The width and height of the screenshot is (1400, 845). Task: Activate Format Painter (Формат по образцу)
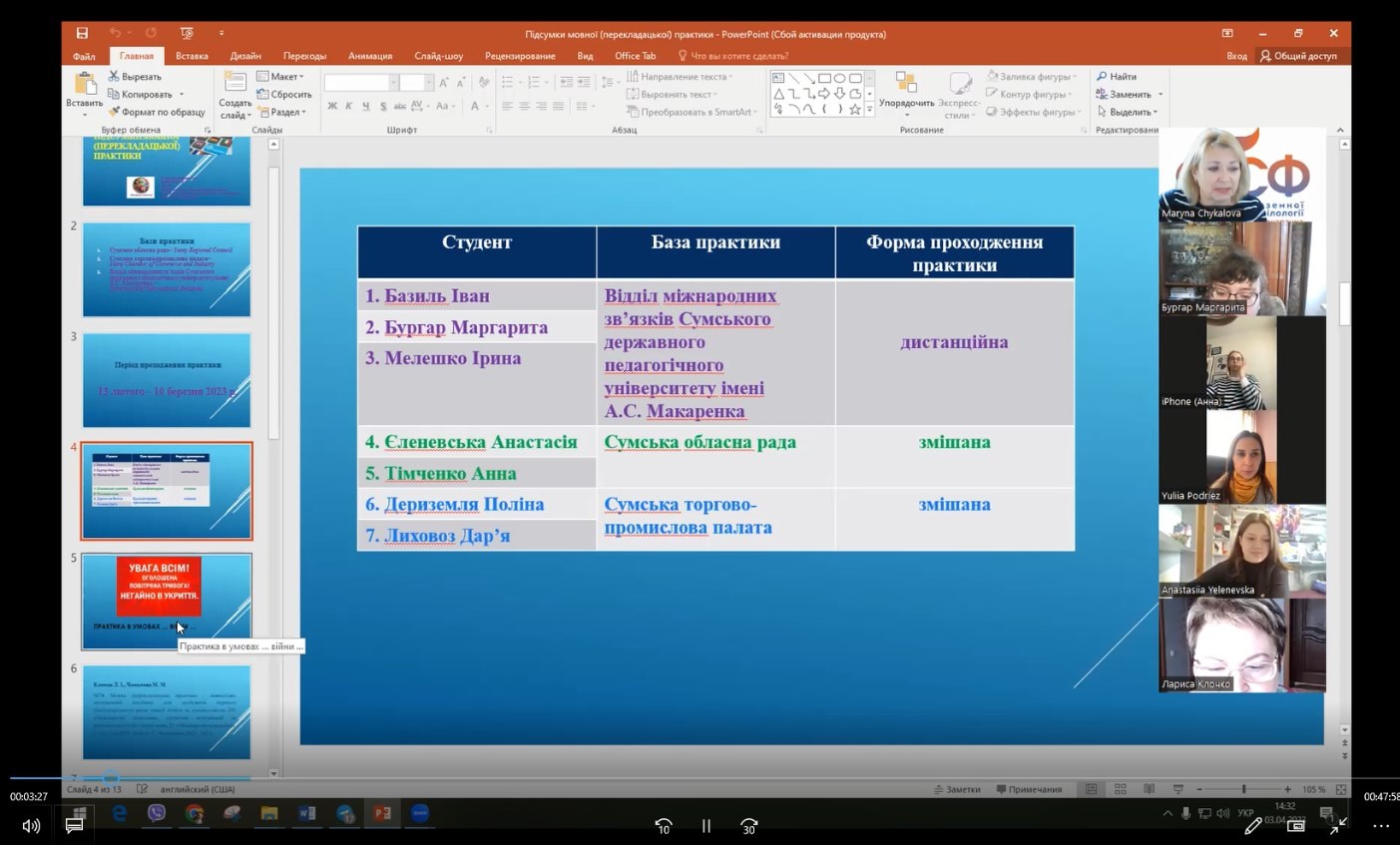pyautogui.click(x=157, y=112)
